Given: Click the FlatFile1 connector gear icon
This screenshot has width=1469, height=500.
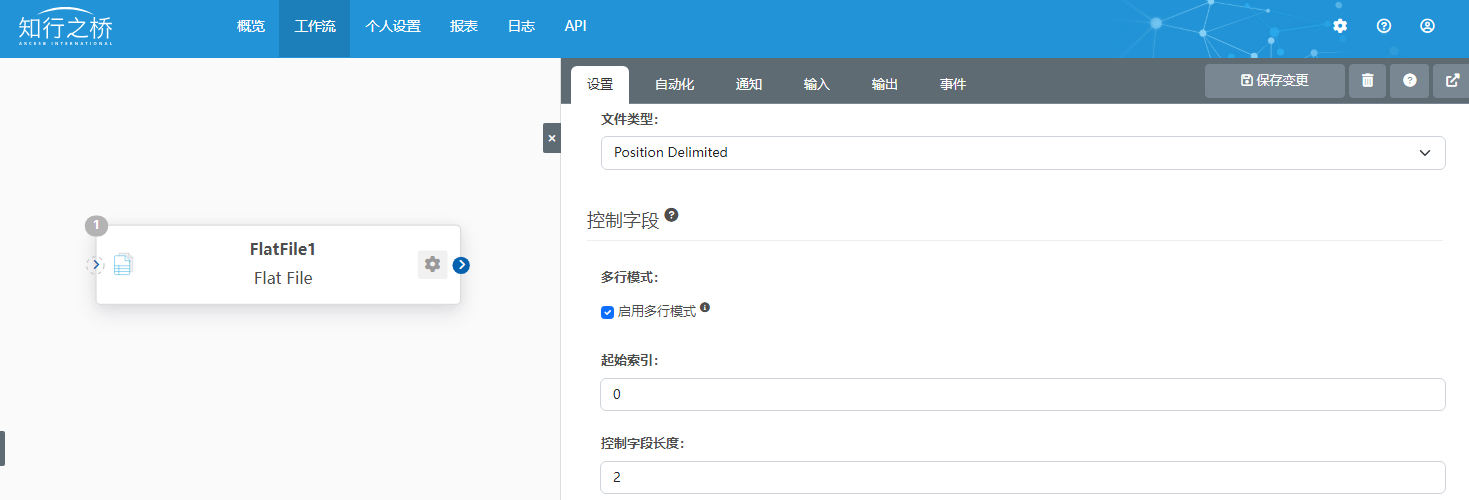Looking at the screenshot, I should point(432,264).
